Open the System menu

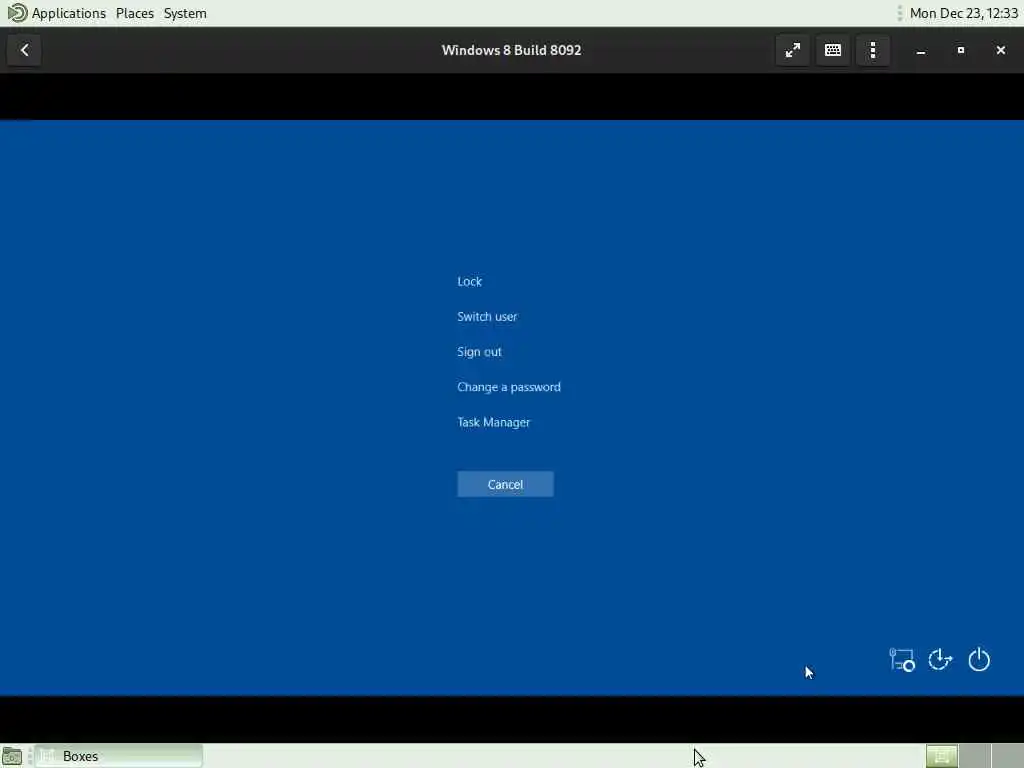pos(185,13)
